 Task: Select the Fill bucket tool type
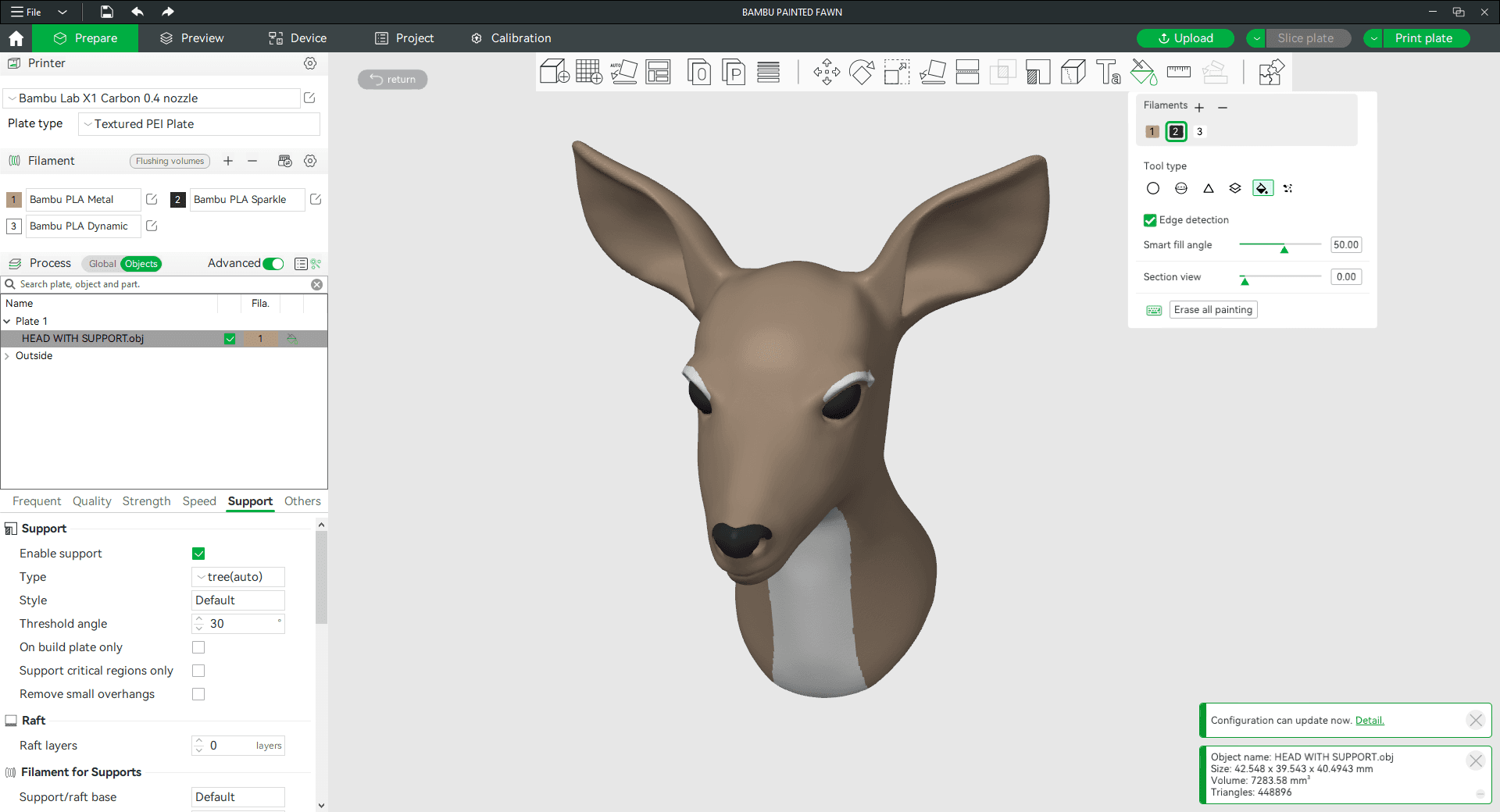click(x=1262, y=188)
